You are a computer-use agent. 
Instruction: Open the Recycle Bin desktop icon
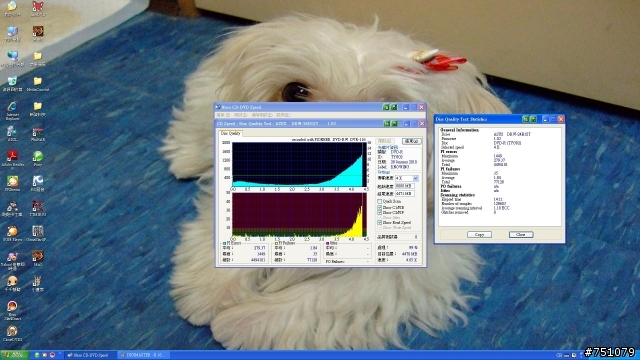pos(13,82)
